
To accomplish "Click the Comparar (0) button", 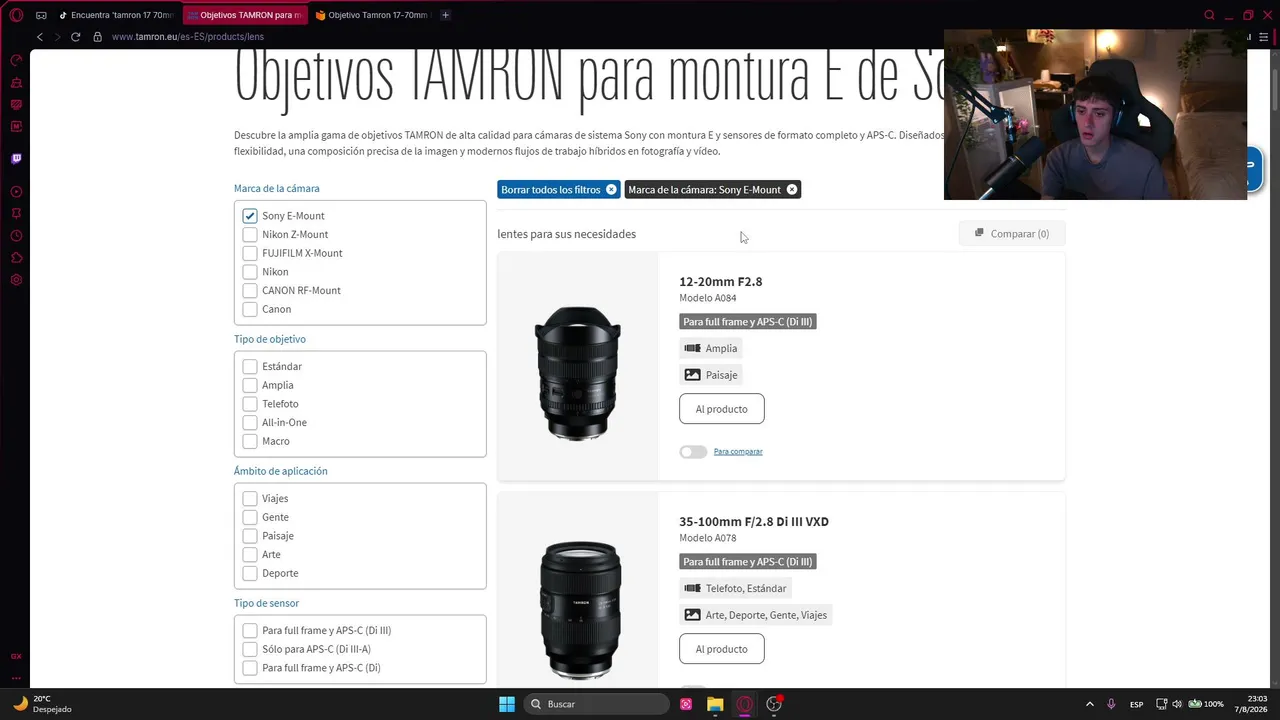I will (x=1012, y=234).
